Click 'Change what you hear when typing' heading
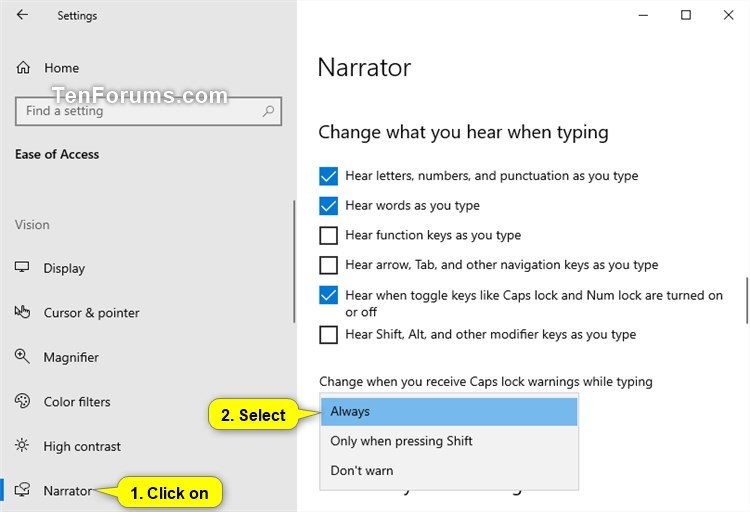 point(463,132)
